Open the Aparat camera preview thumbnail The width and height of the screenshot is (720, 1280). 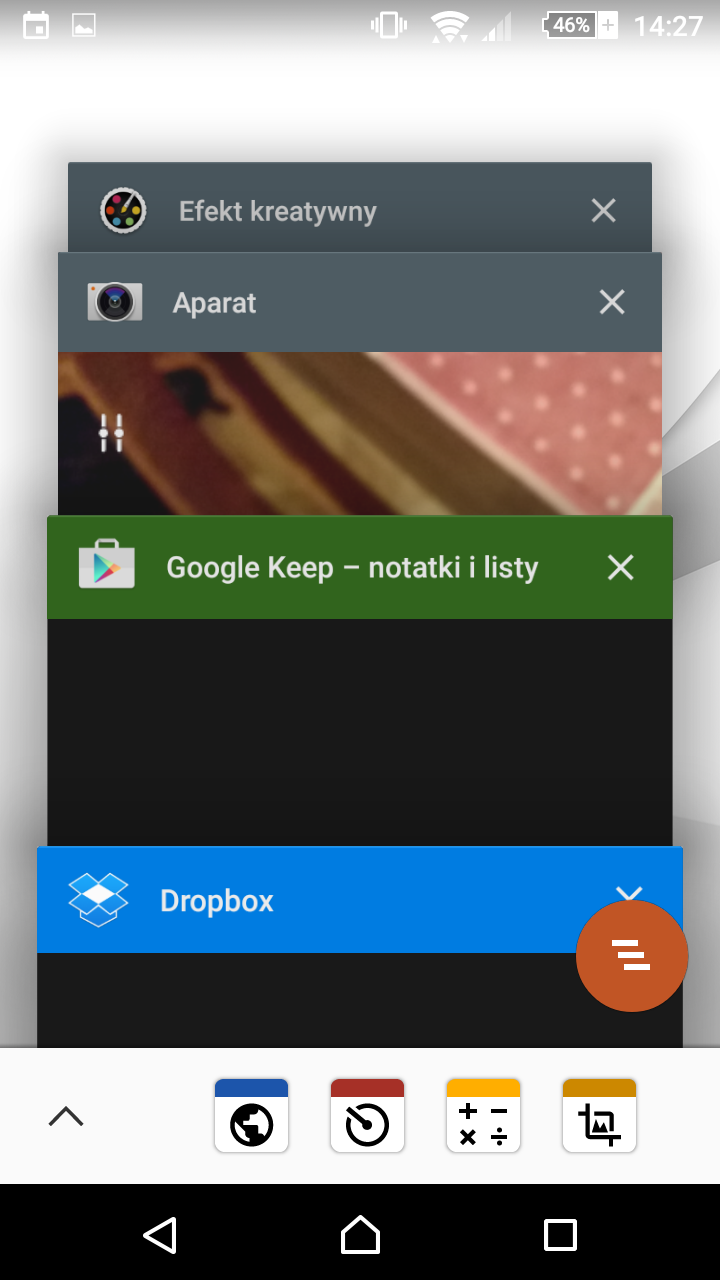coord(380,433)
